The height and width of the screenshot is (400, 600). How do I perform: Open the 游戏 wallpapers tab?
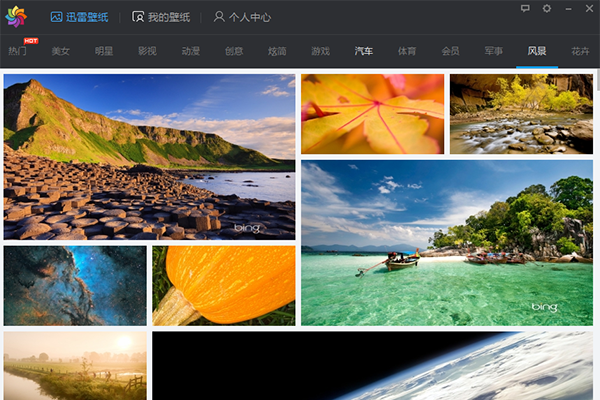(320, 51)
